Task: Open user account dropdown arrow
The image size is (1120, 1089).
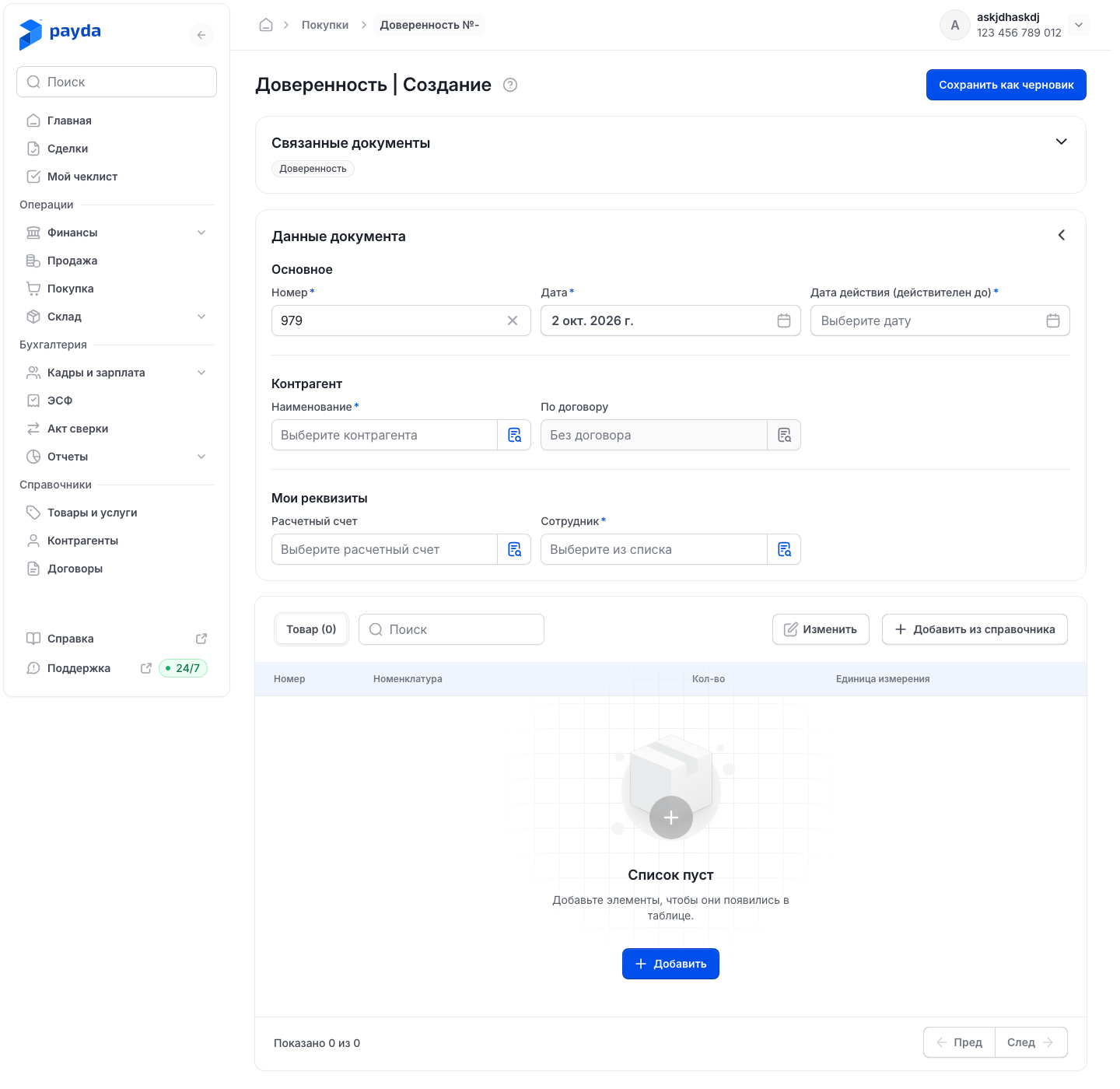Action: (x=1079, y=25)
